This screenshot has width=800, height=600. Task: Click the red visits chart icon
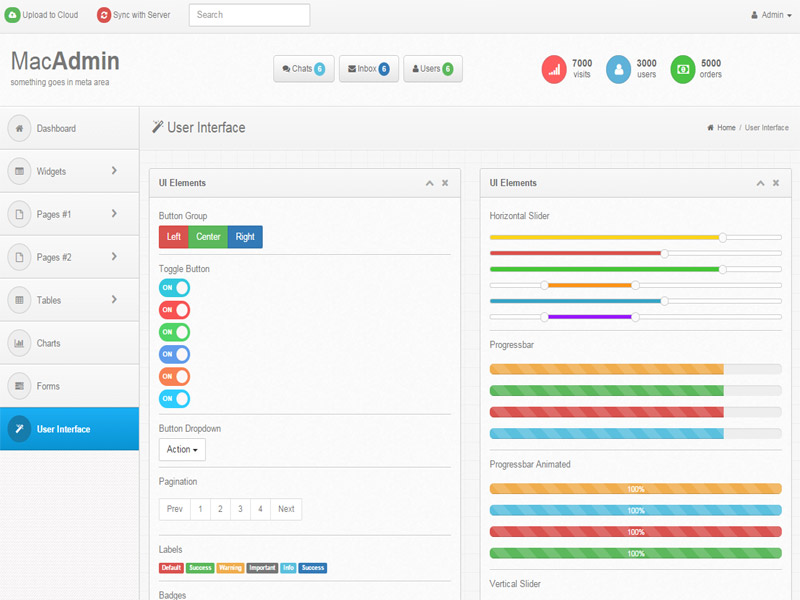point(554,69)
